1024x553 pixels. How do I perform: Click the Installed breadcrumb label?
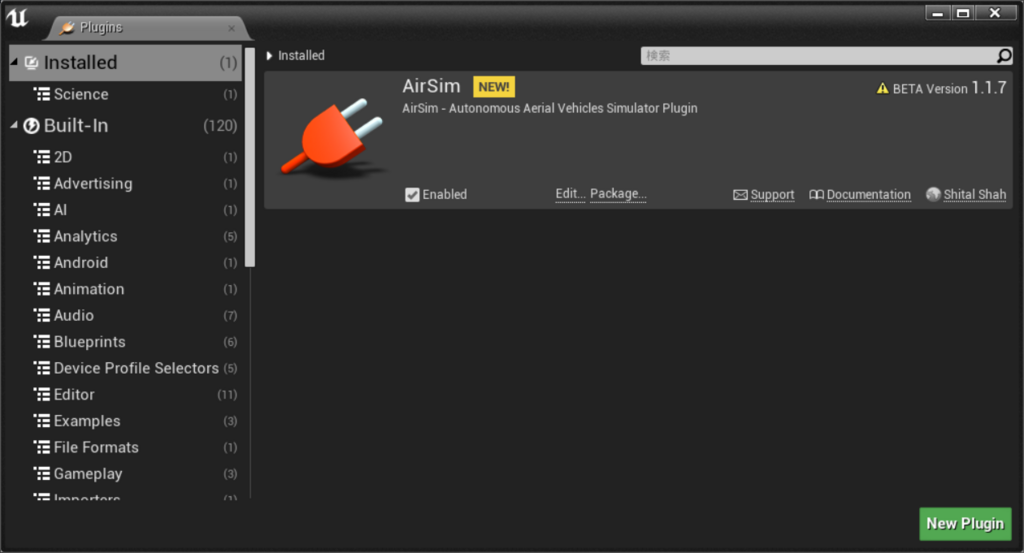301,55
